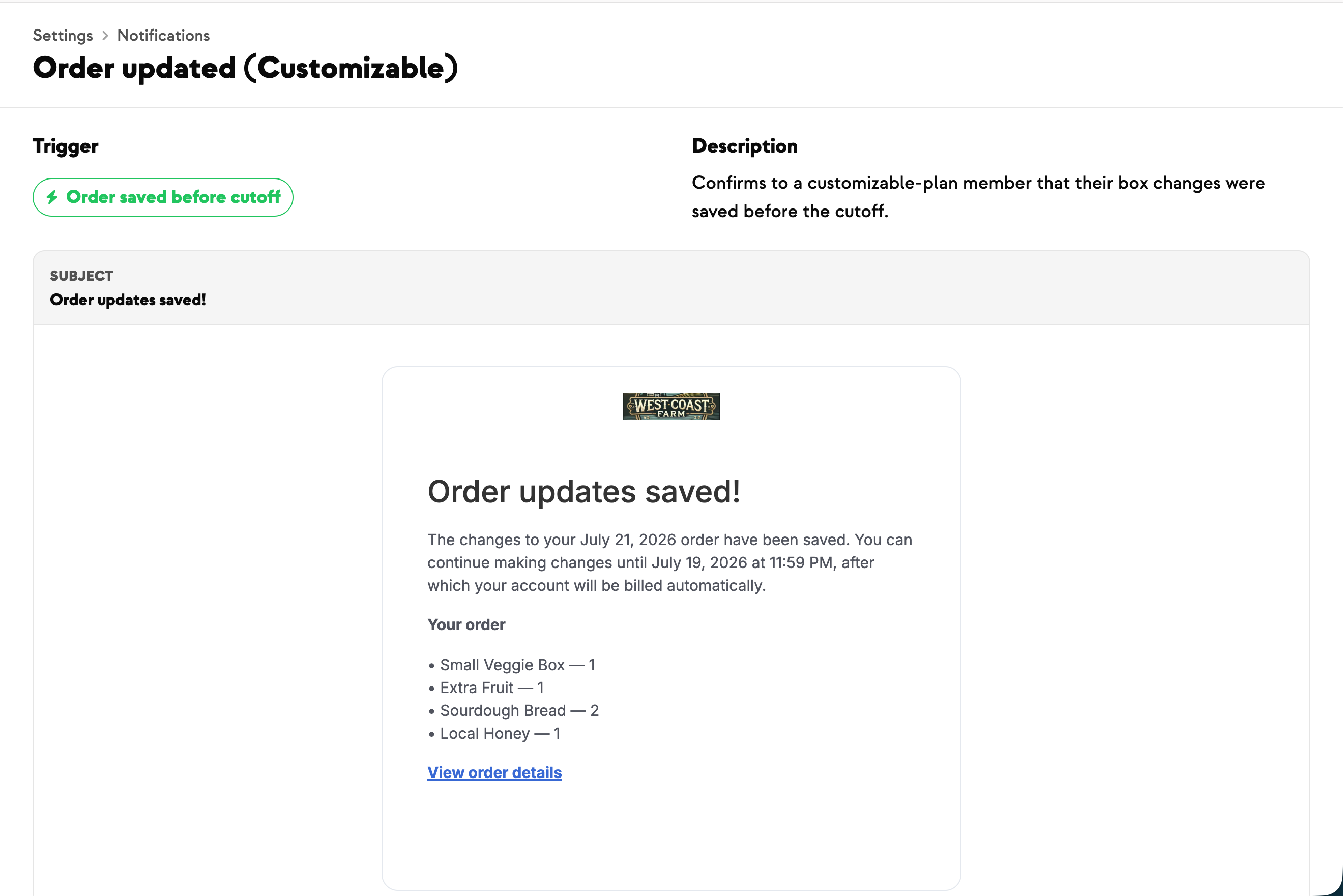Click the lightning bolt trigger icon
Viewport: 1343px width, 896px height.
click(x=52, y=197)
